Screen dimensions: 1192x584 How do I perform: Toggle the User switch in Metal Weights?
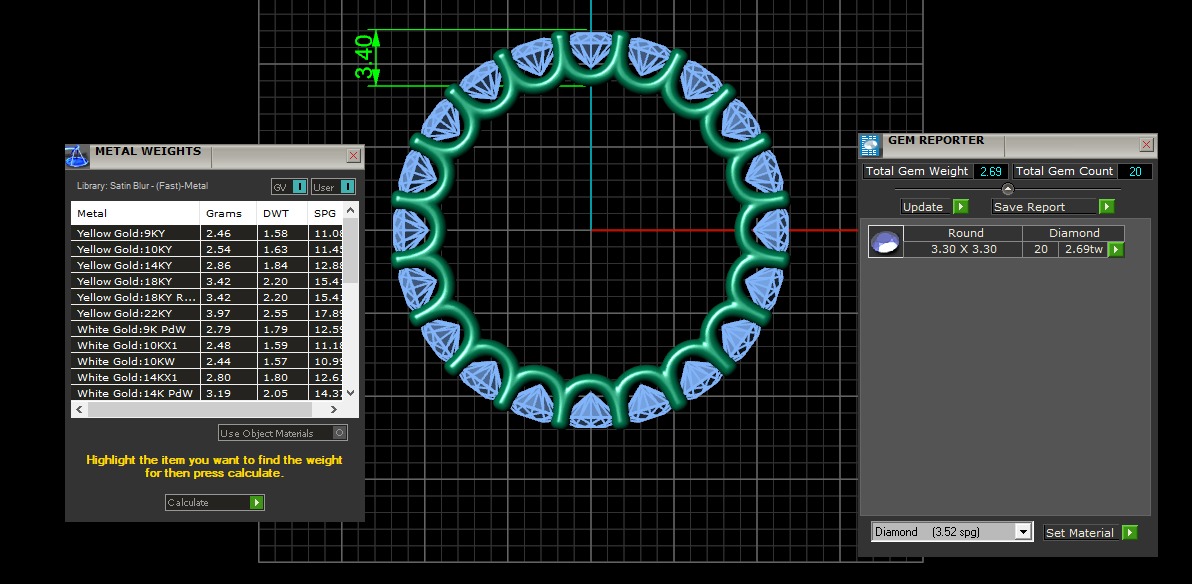pyautogui.click(x=333, y=187)
